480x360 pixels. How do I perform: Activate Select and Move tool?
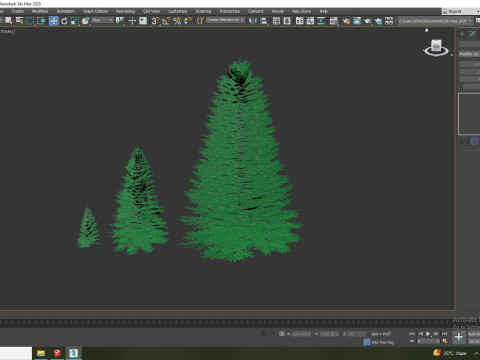[53, 21]
